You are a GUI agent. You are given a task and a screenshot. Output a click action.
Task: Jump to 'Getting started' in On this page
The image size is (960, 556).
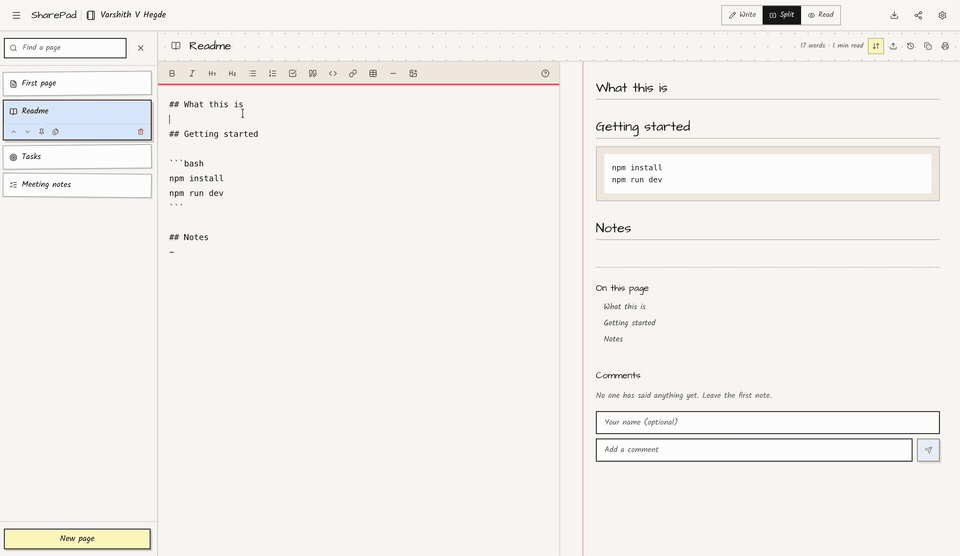tap(629, 323)
